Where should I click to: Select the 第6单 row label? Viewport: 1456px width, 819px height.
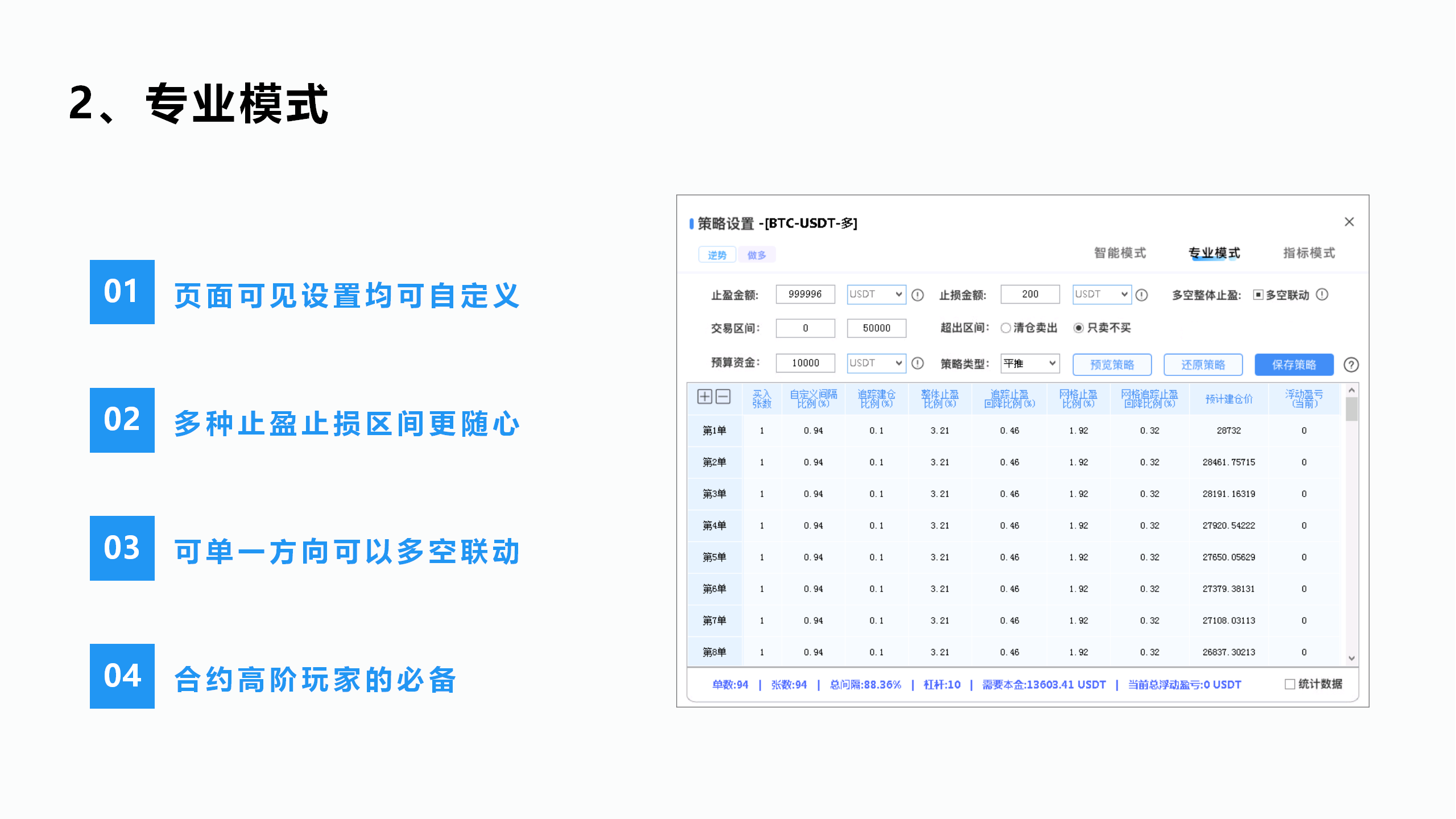[x=714, y=589]
